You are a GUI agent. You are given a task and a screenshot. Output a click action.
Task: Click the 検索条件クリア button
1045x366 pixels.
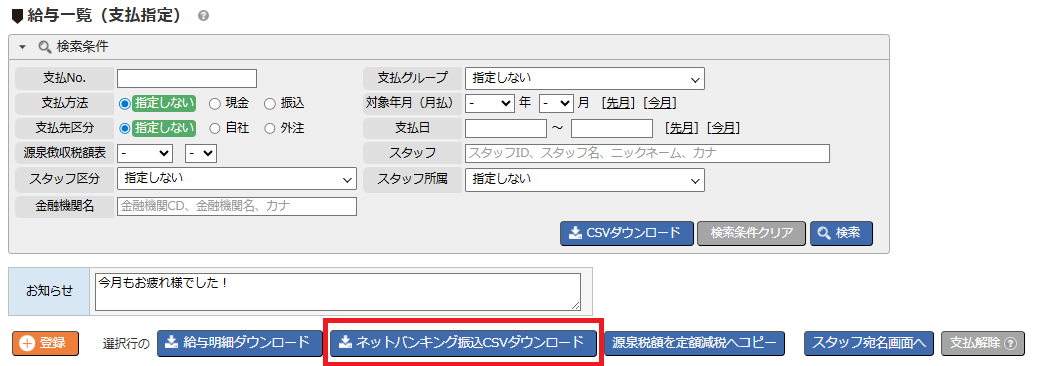click(x=752, y=233)
